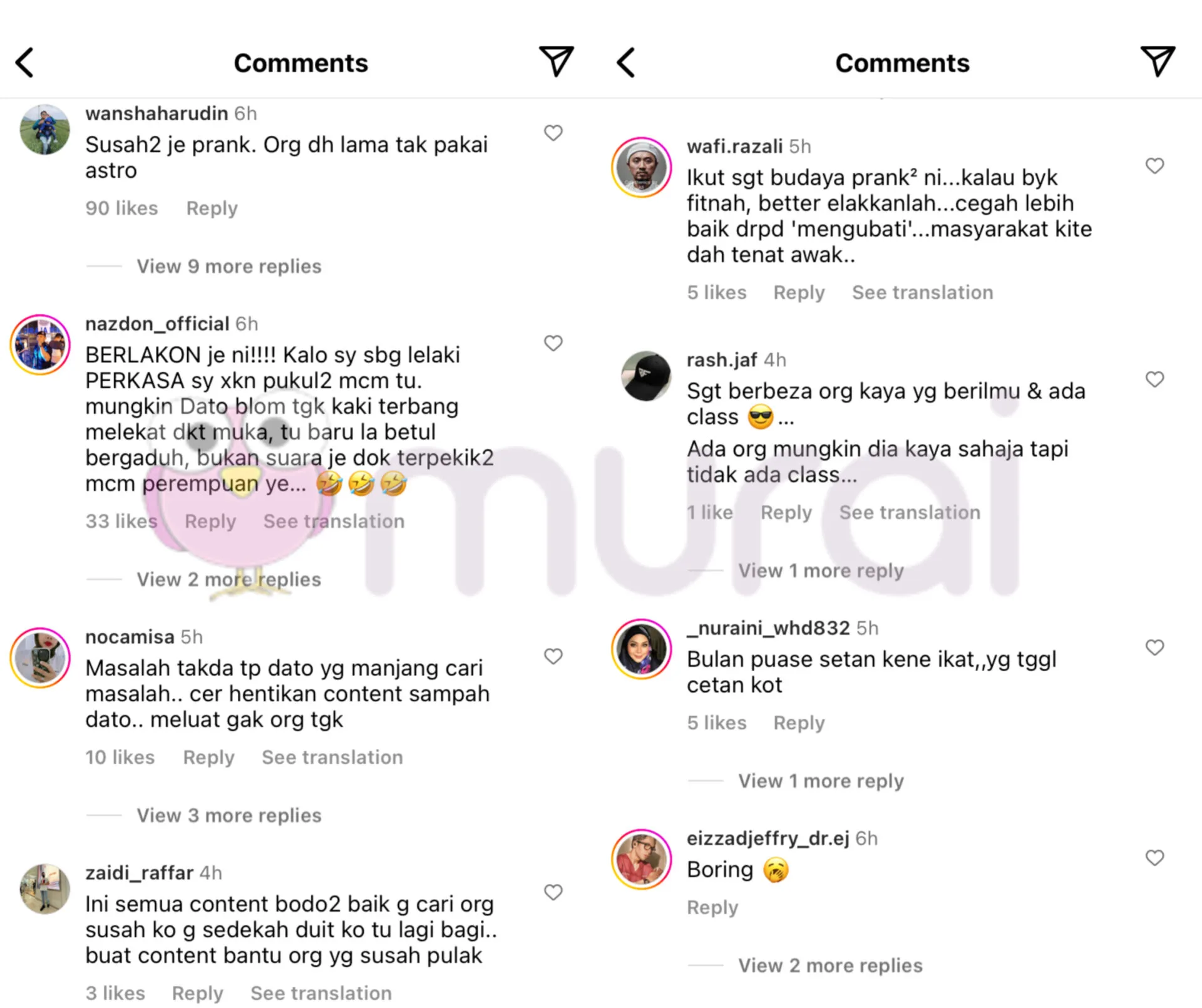Reply to zaidi_raffar's comment
The height and width of the screenshot is (1008, 1202).
197,993
